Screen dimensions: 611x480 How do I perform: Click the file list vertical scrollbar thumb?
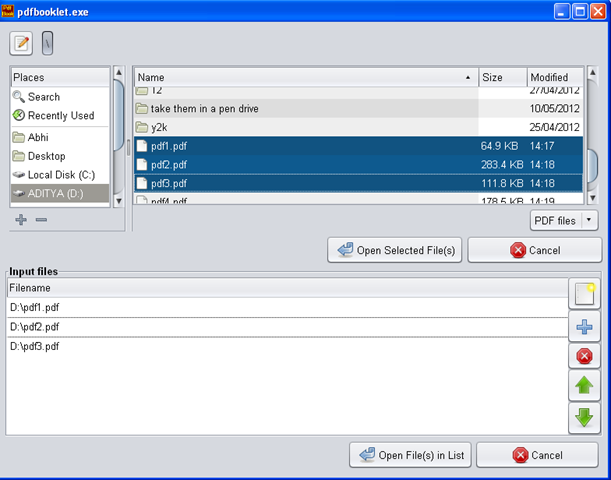tap(592, 166)
